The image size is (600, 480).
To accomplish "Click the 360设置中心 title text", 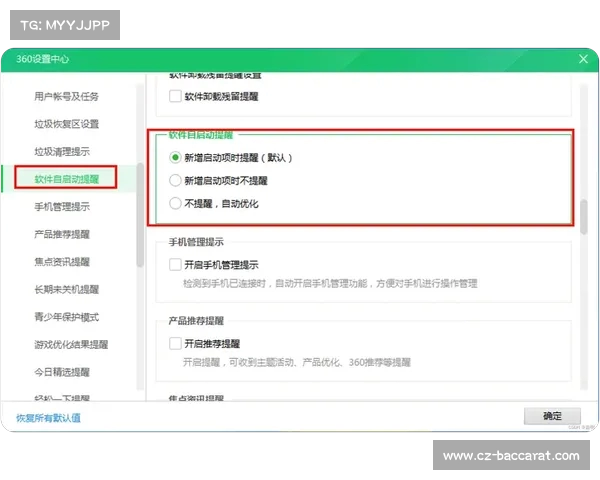I will (42, 59).
